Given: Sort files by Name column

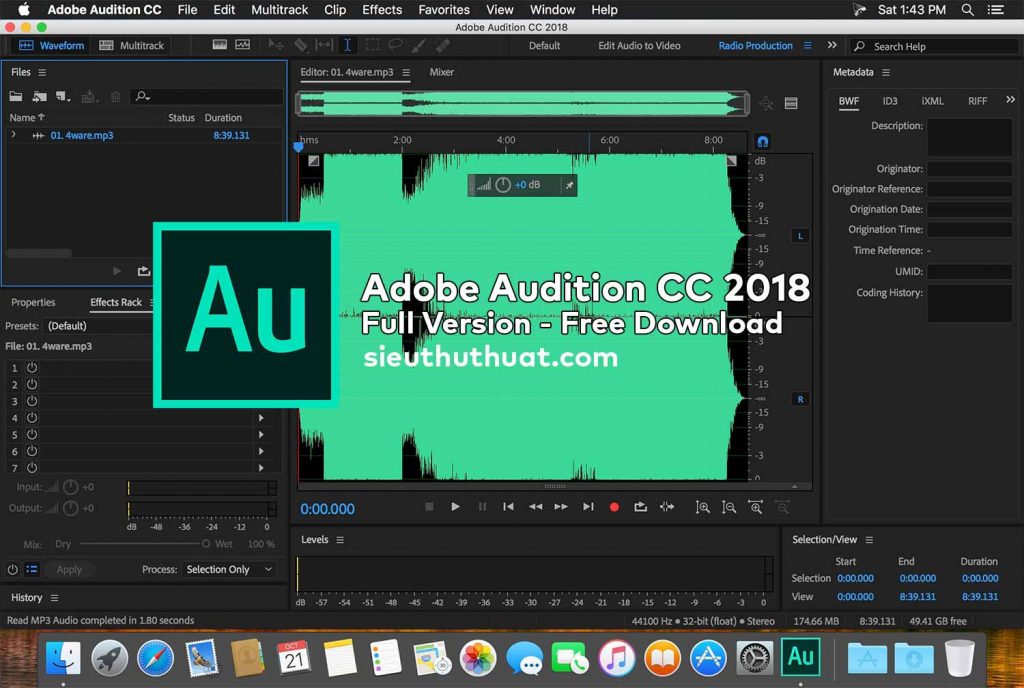Looking at the screenshot, I should click(x=27, y=117).
